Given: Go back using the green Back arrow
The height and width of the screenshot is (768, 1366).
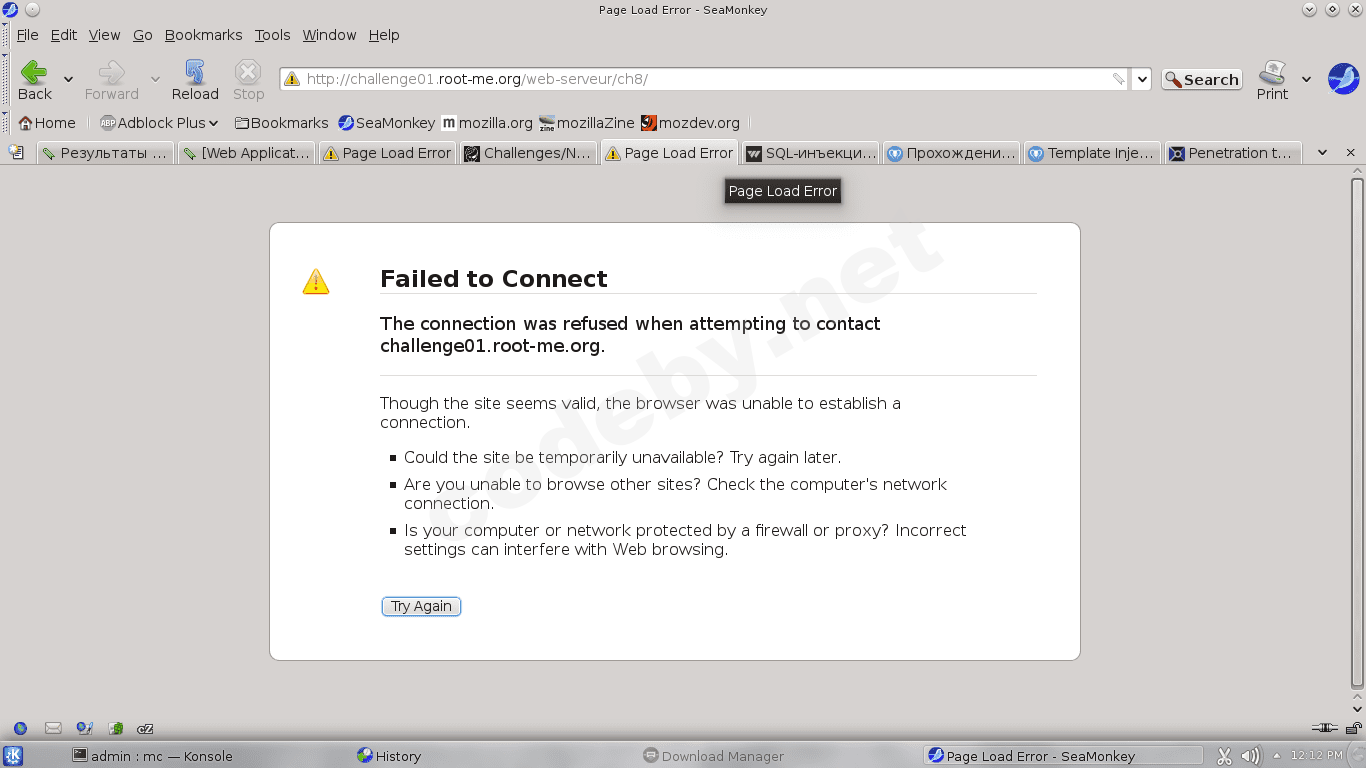Looking at the screenshot, I should click(34, 79).
